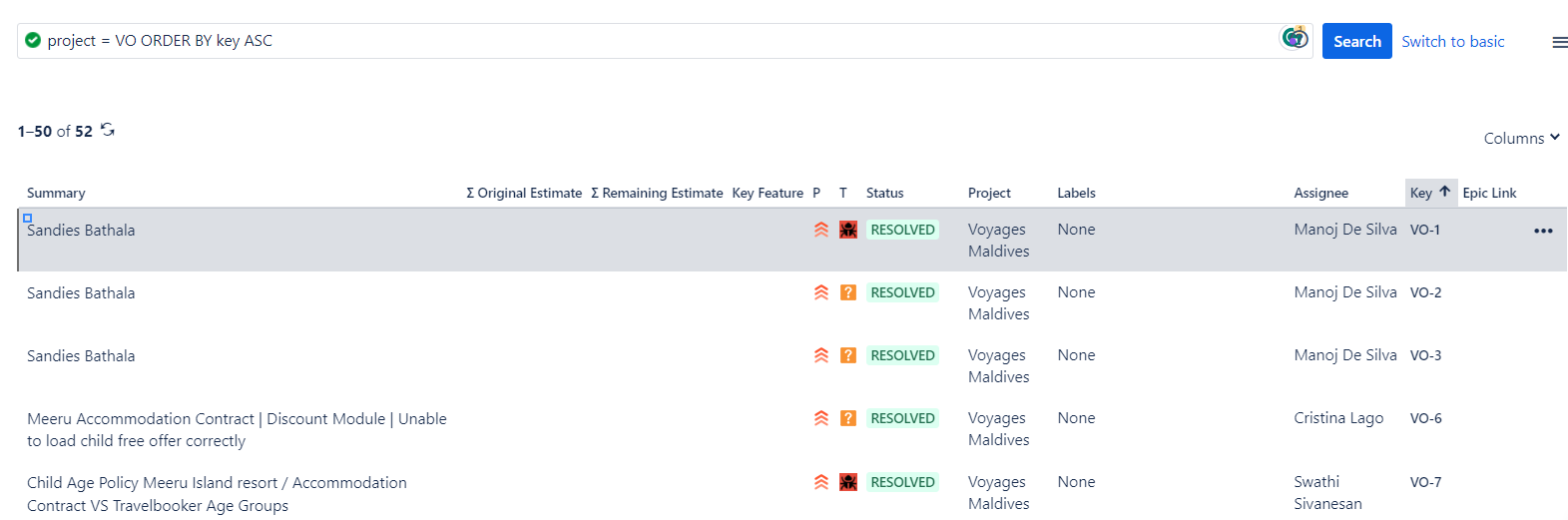Viewport: 1568px width, 520px height.
Task: Click the None label in VO-6 row
Action: [1076, 418]
